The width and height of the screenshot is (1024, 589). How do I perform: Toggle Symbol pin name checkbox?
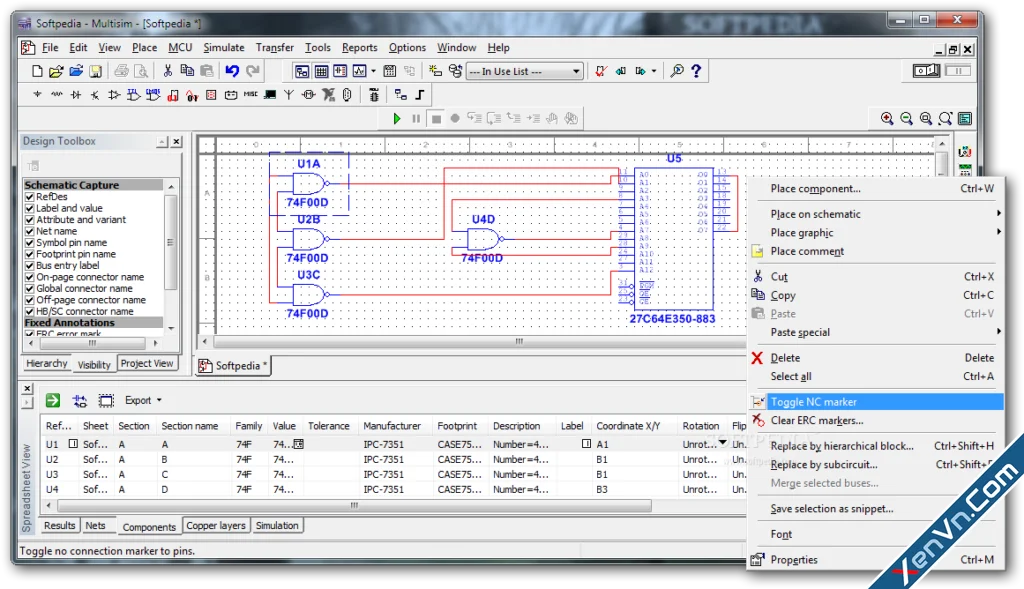coord(29,242)
